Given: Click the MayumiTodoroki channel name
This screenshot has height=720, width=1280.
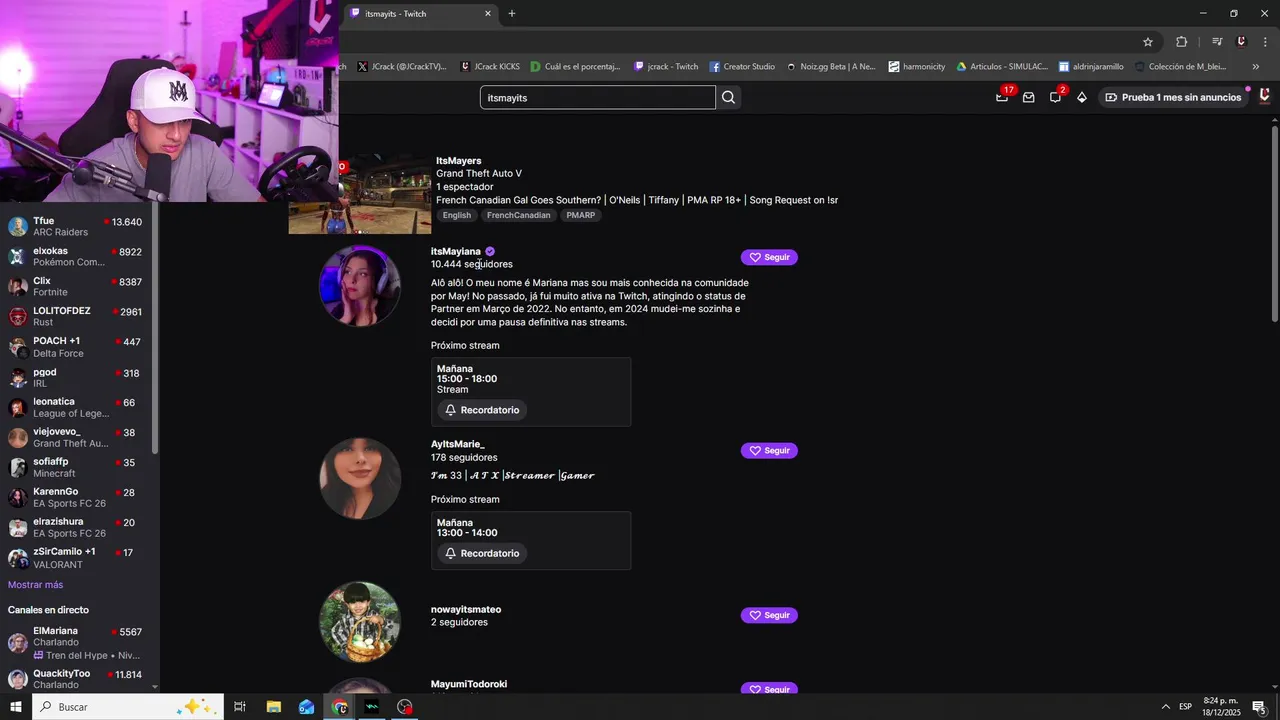Looking at the screenshot, I should pos(469,684).
